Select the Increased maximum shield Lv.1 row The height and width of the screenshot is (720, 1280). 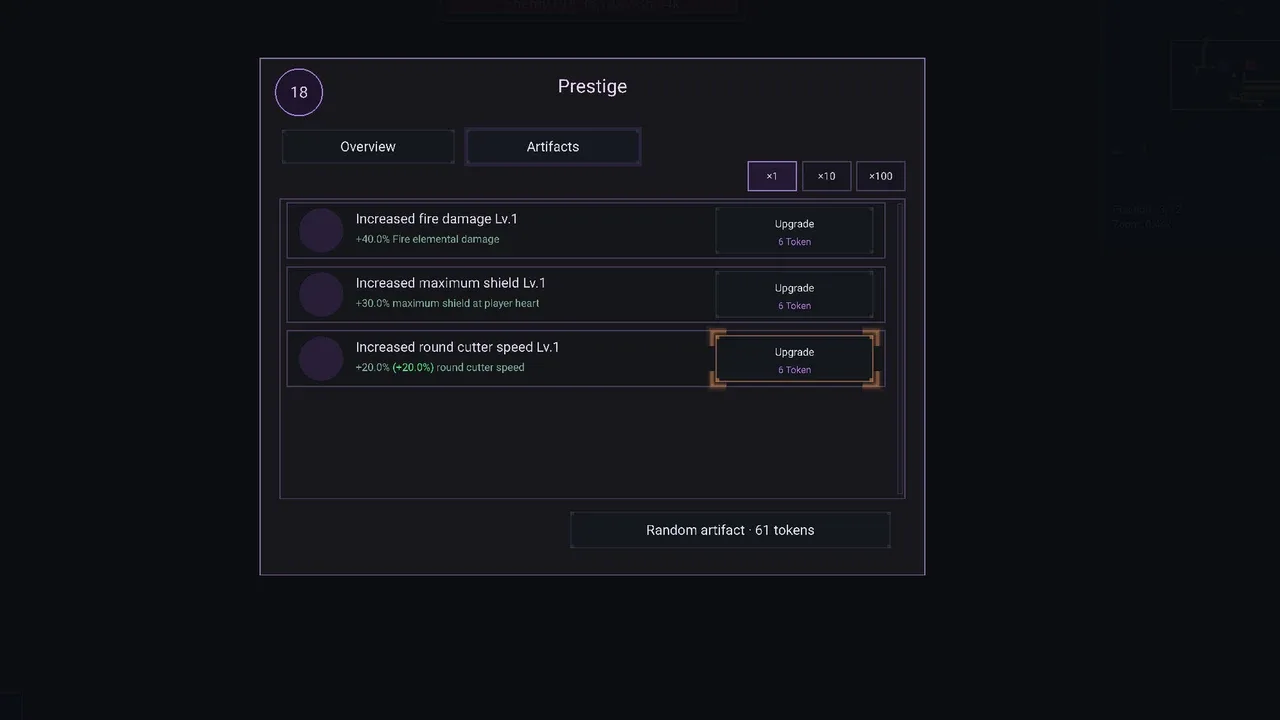click(x=586, y=294)
